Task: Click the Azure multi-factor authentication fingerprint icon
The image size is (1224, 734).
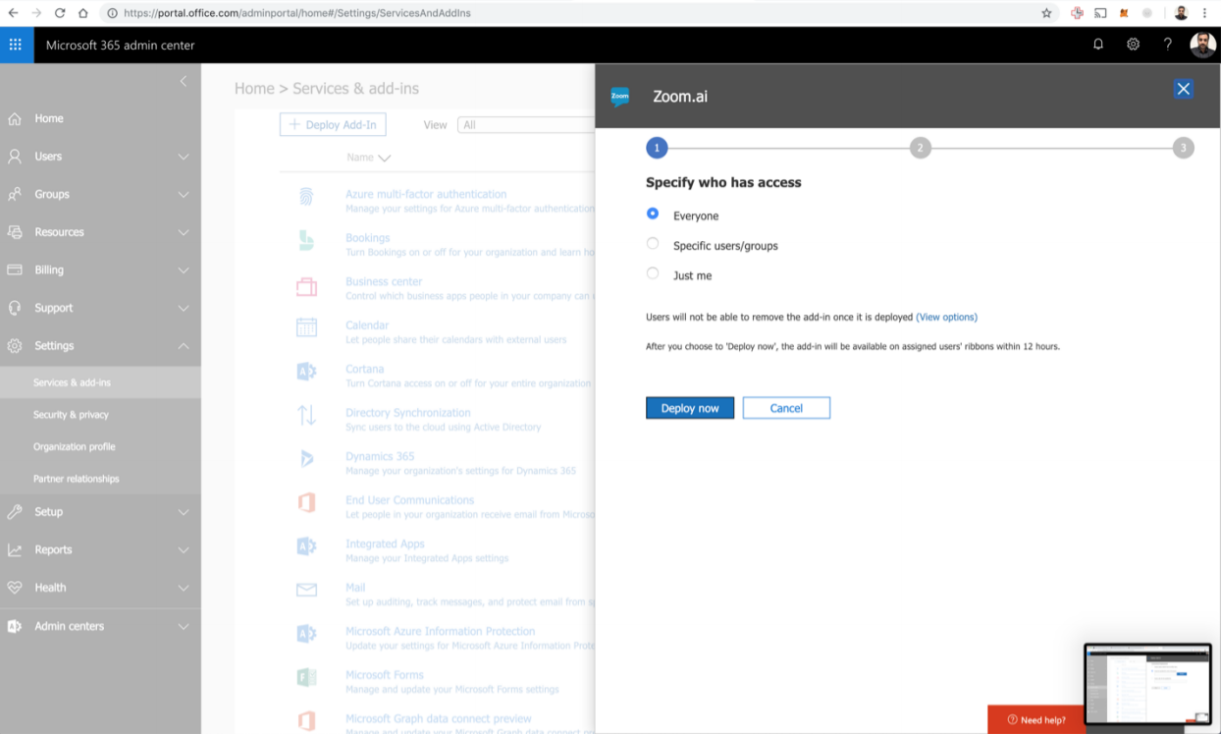Action: pos(306,196)
